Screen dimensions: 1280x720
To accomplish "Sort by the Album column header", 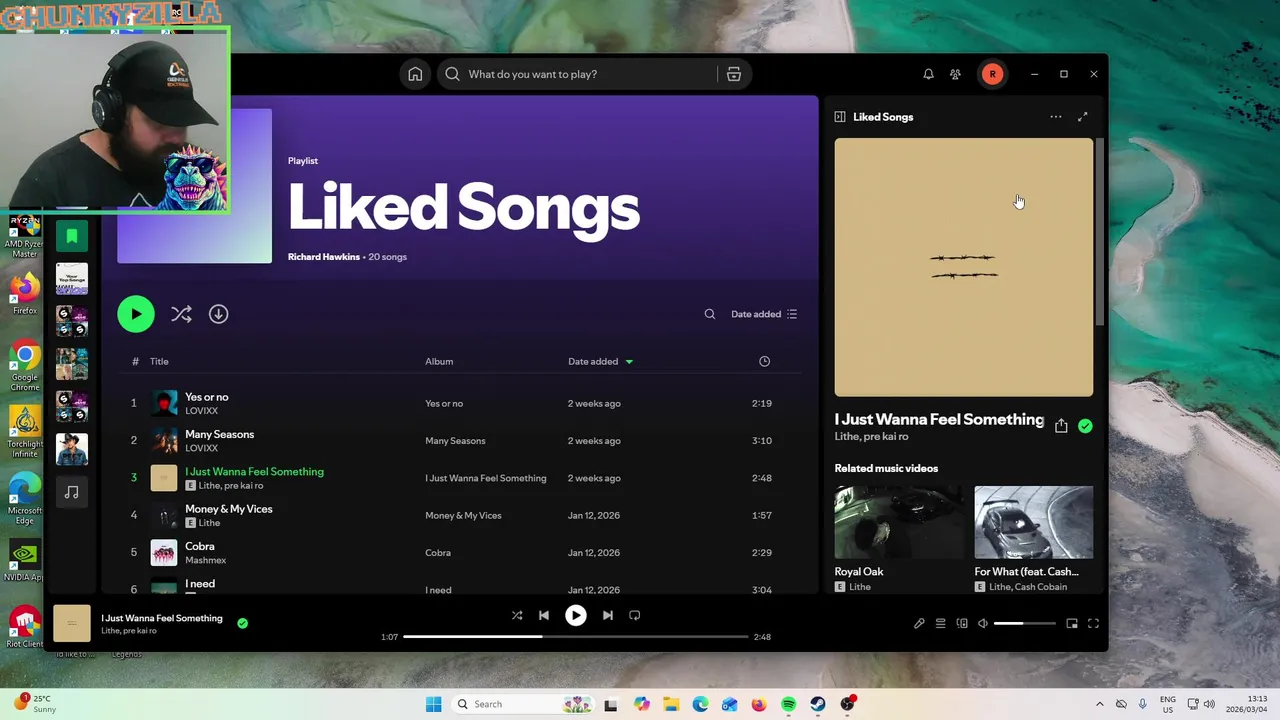I will (x=439, y=361).
